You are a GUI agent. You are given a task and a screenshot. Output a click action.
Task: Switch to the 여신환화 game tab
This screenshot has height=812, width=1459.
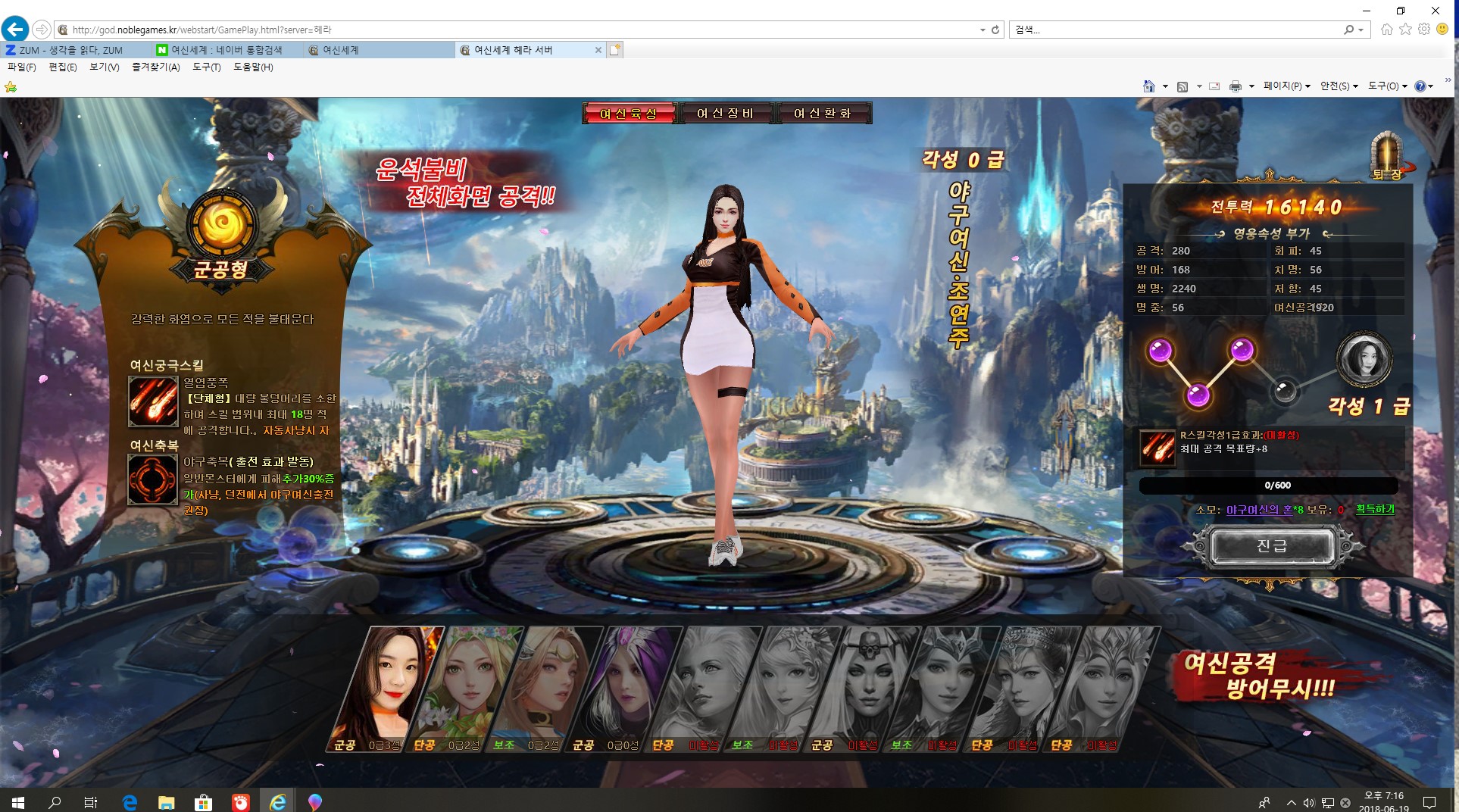[823, 114]
